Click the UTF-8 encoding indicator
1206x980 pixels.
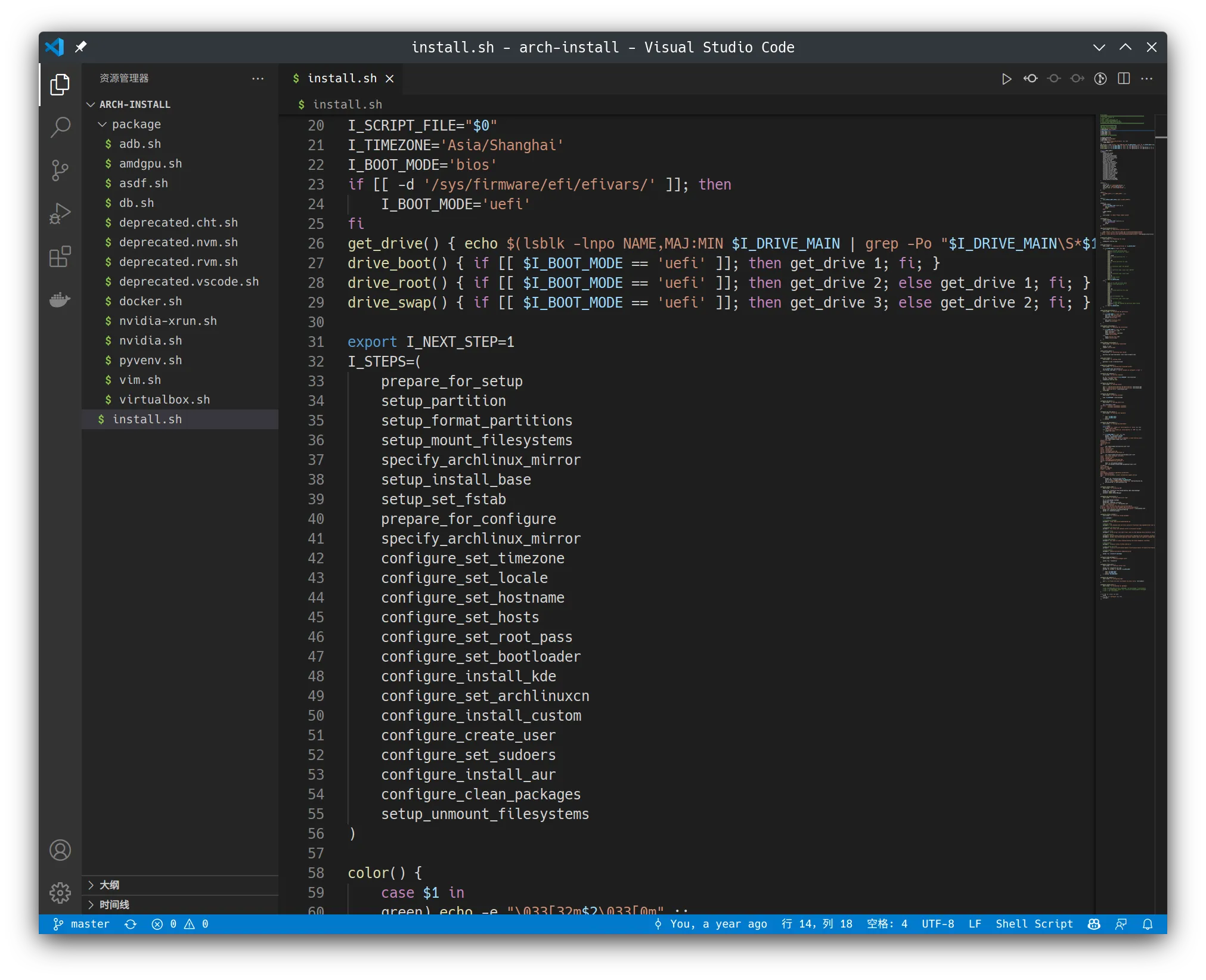938,924
